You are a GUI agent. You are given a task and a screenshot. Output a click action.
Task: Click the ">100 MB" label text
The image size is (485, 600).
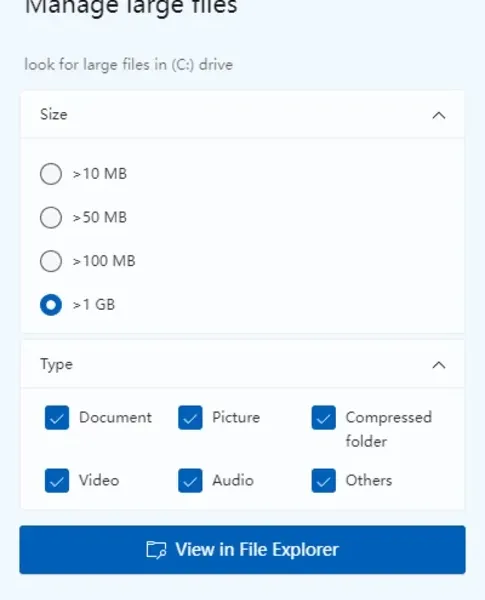(x=104, y=261)
